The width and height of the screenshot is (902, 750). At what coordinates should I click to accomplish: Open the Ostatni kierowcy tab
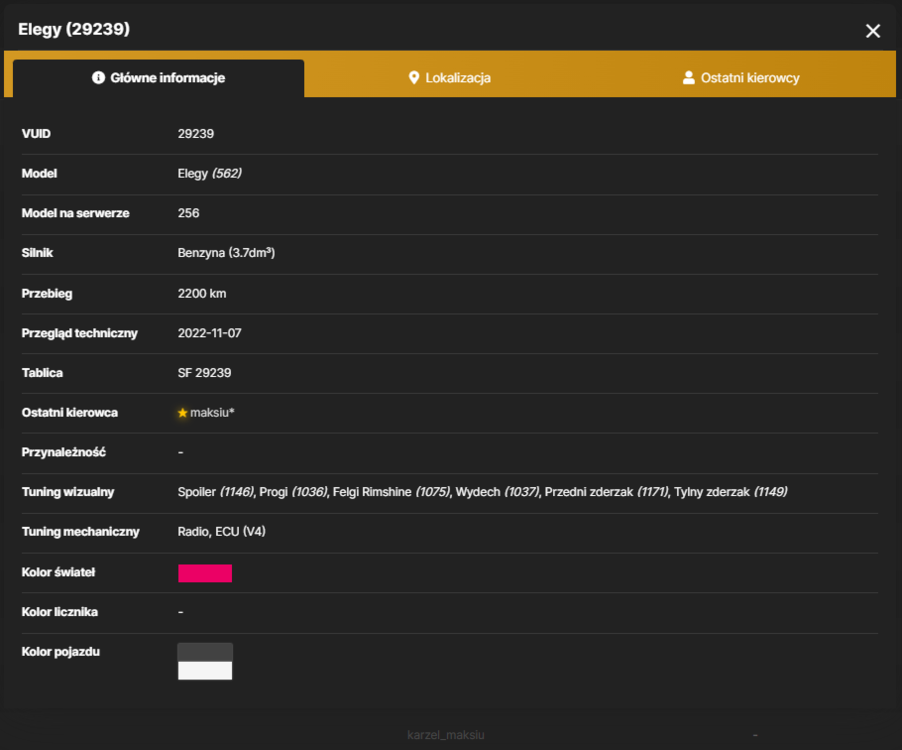741,78
